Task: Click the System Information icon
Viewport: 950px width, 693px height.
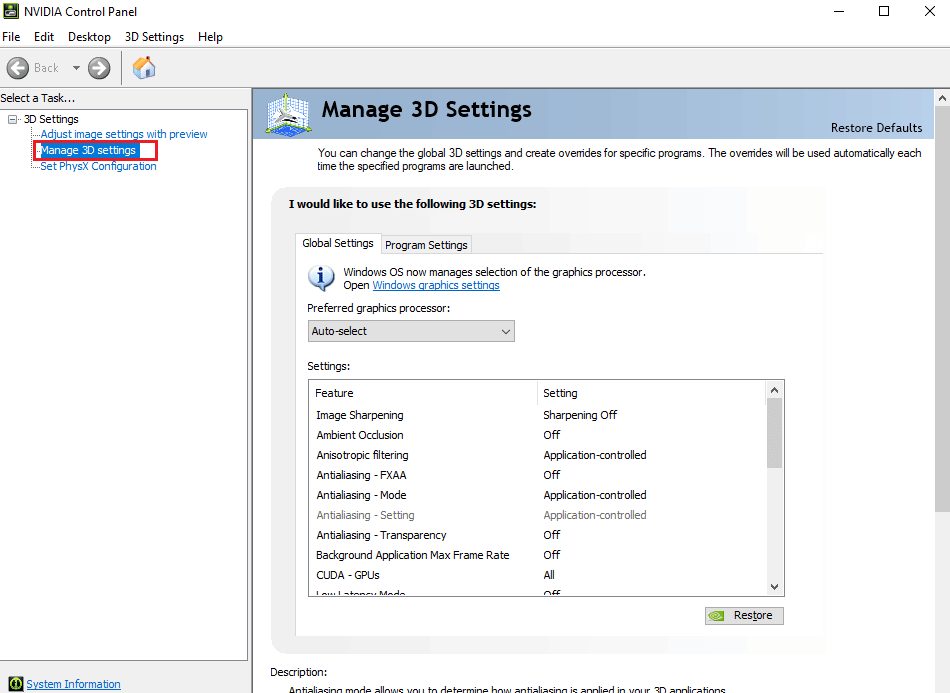Action: coord(16,684)
